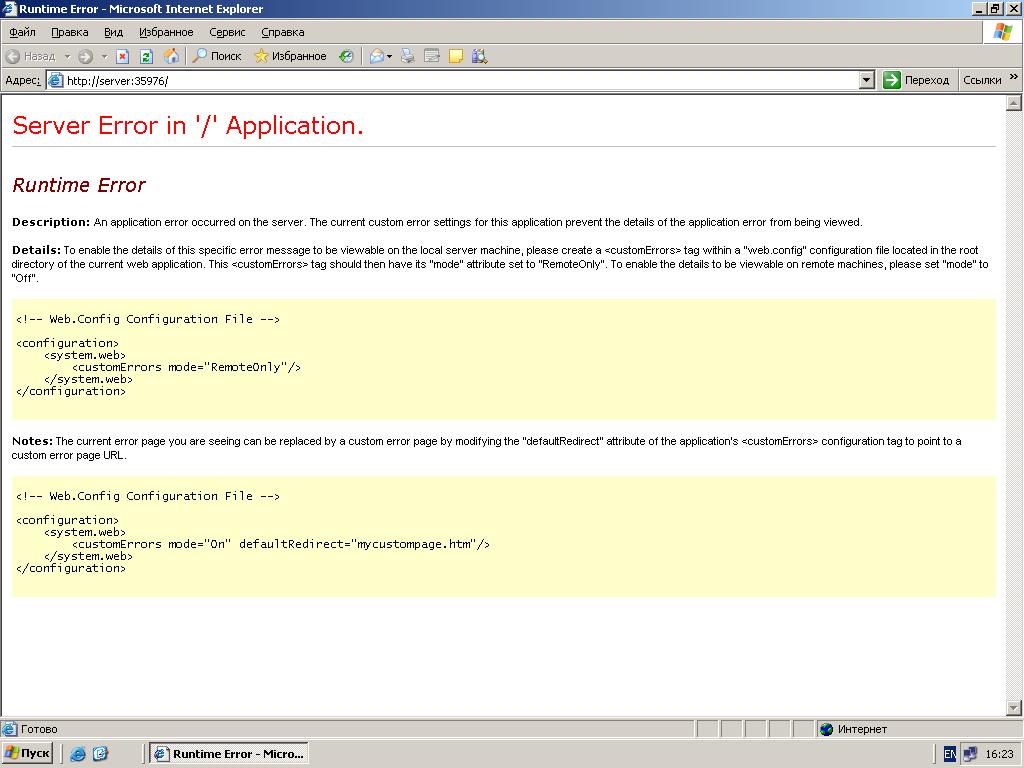This screenshot has height=768, width=1024.
Task: Click the yellow note Discuss icon
Action: 456,56
